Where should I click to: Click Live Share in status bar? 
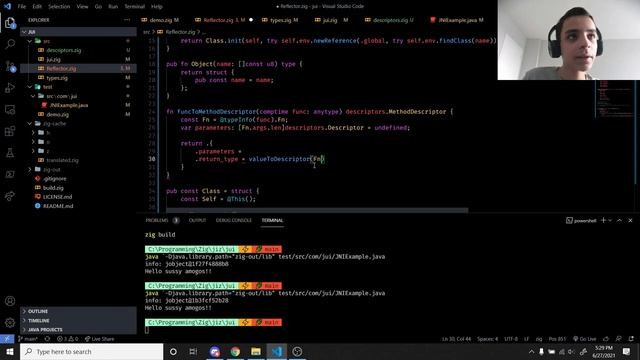point(100,339)
